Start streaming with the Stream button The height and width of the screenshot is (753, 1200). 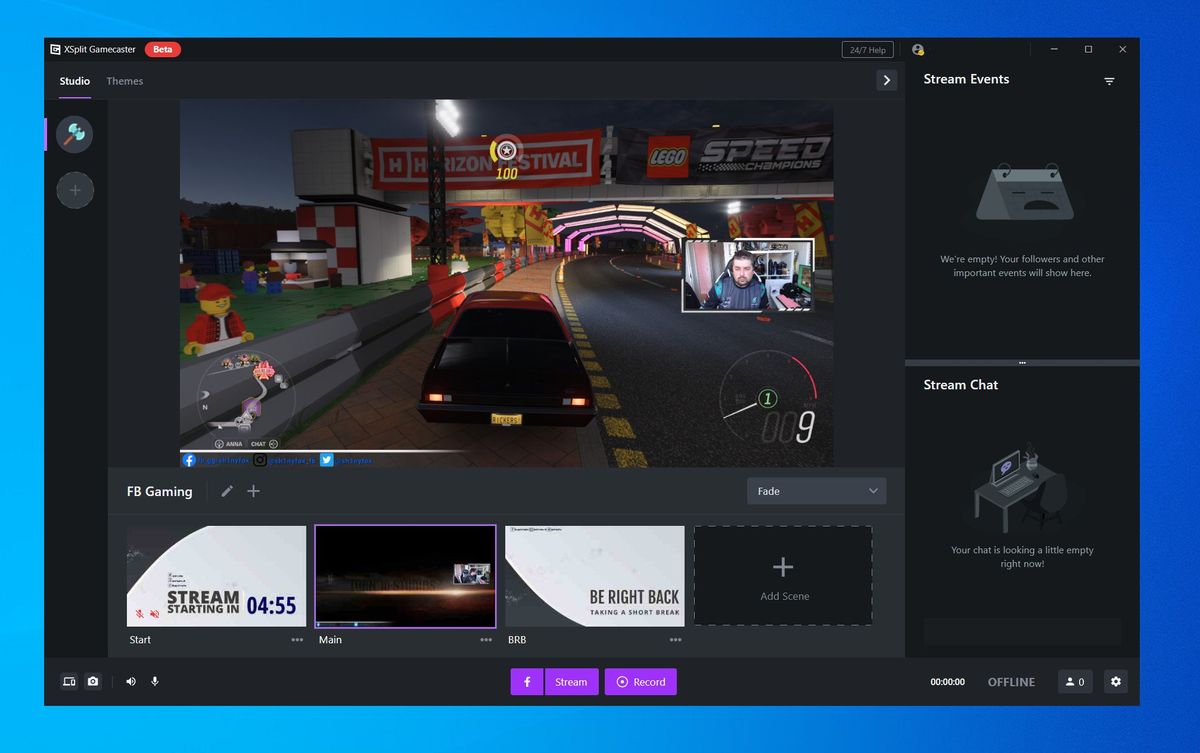572,682
